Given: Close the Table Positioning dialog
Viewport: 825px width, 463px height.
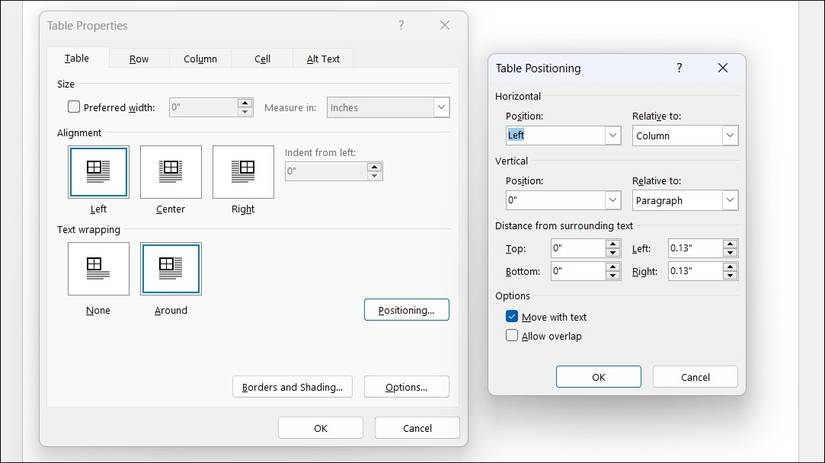Looking at the screenshot, I should coord(722,68).
